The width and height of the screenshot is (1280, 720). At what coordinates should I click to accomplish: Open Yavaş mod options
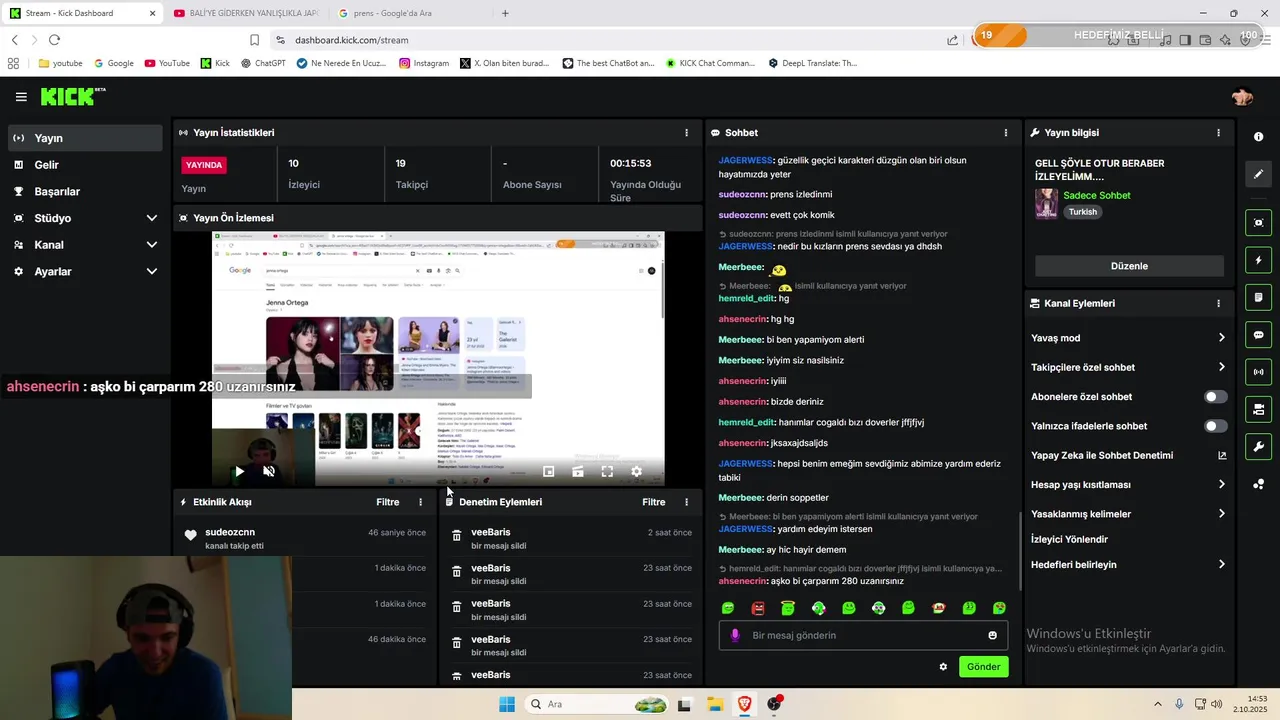pyautogui.click(x=1128, y=338)
